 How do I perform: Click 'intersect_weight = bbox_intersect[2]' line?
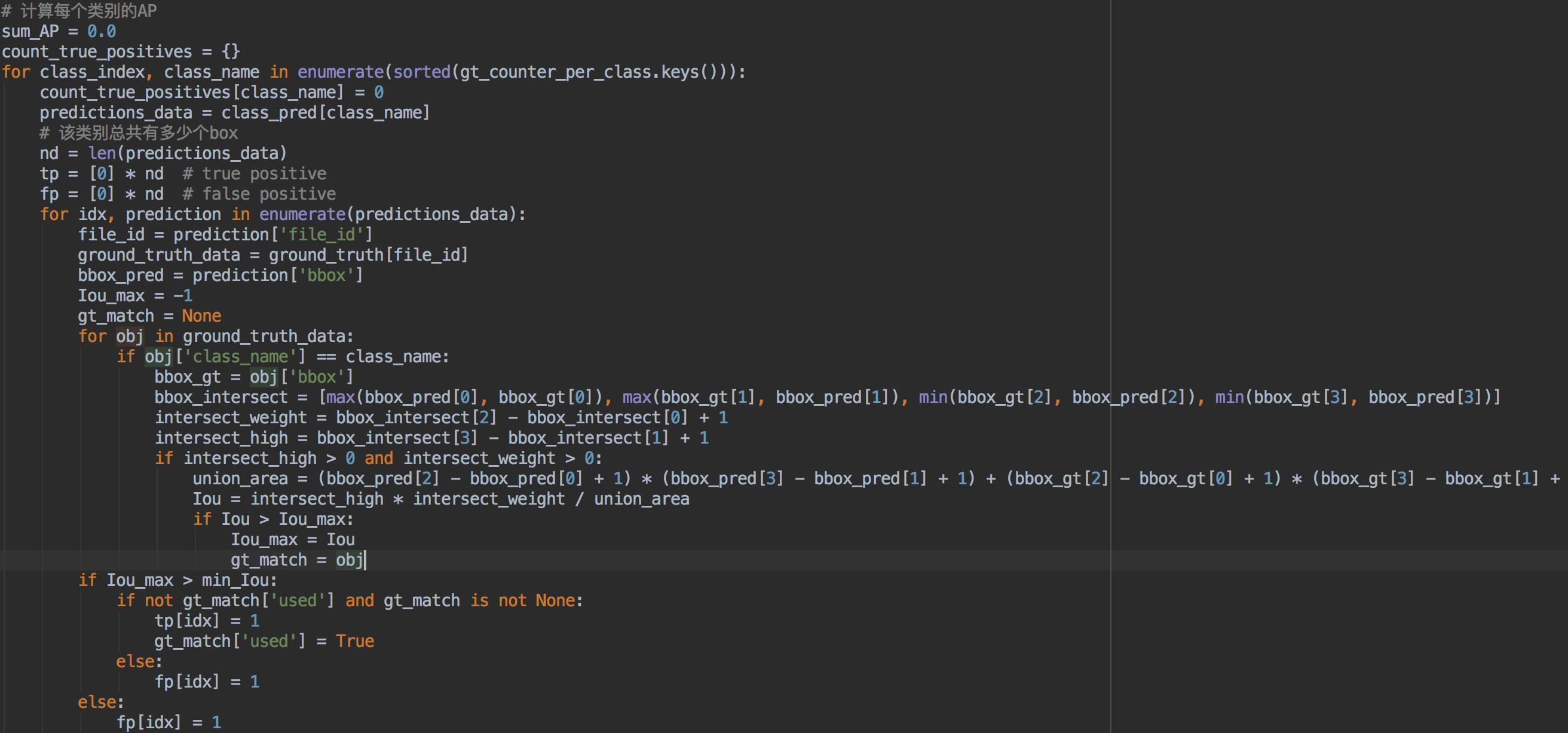pyautogui.click(x=442, y=417)
